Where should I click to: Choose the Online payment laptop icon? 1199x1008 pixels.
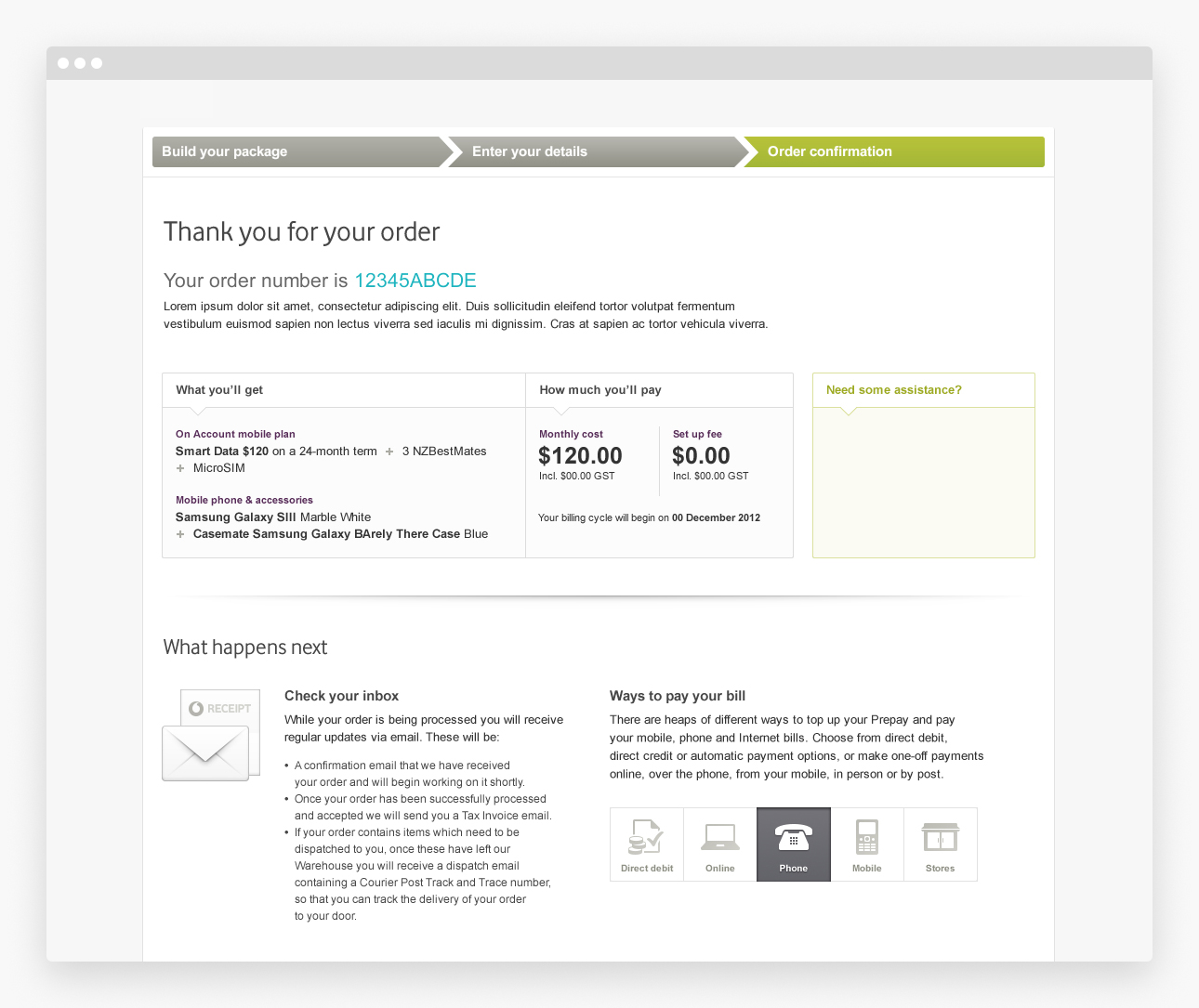[x=719, y=844]
